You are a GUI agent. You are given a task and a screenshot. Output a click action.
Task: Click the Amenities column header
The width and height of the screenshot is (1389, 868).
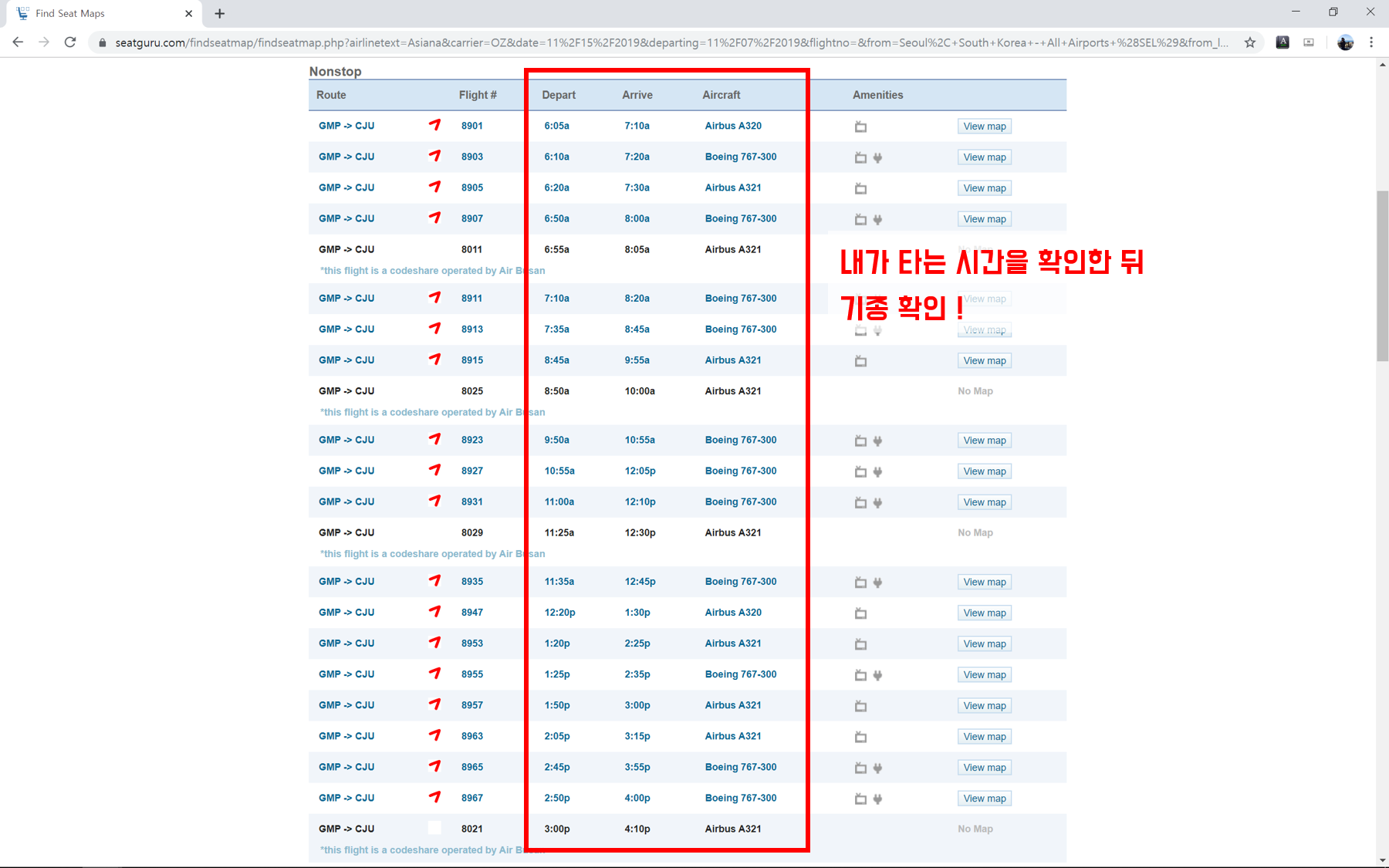pos(878,95)
